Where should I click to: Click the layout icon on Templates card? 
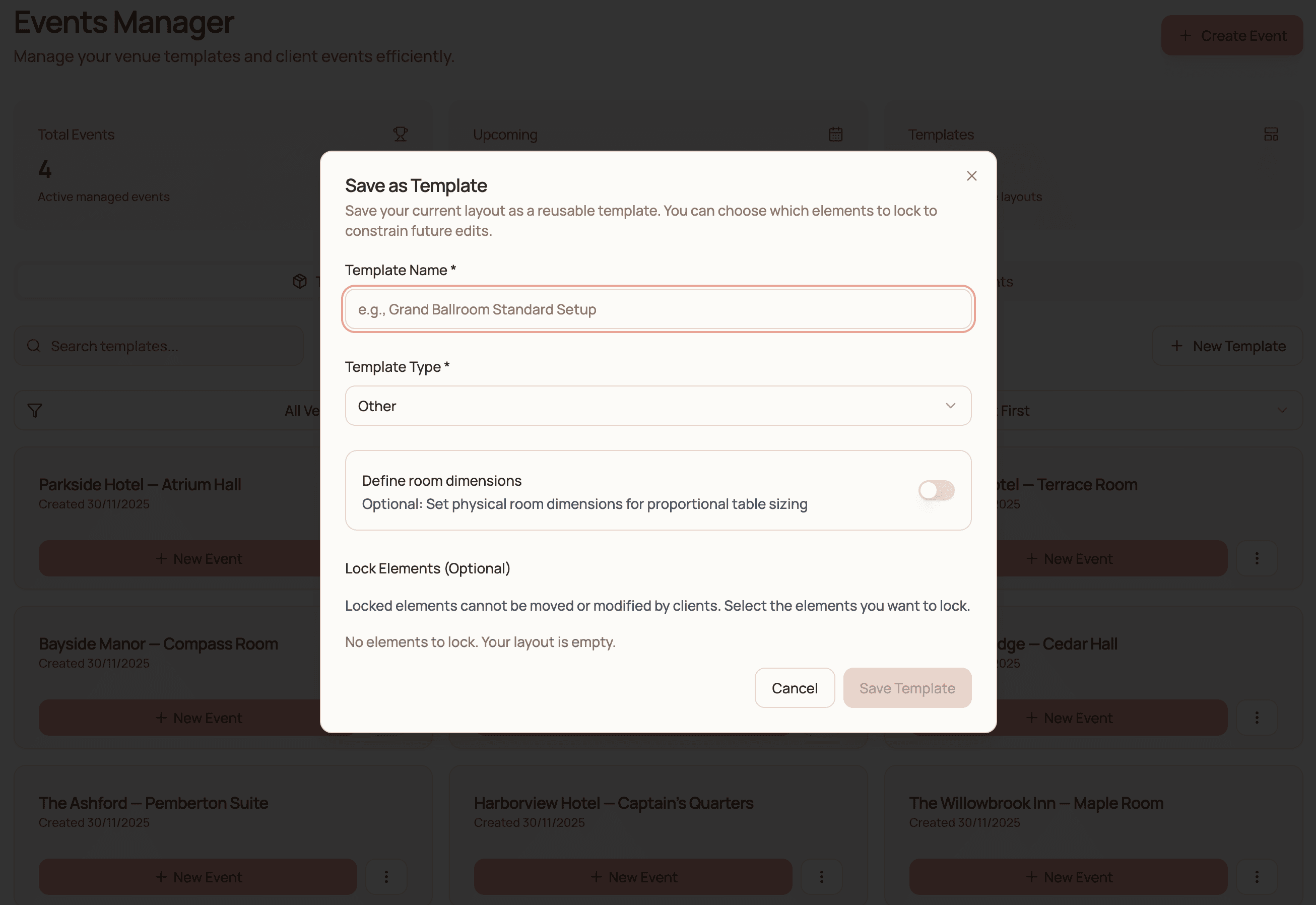(x=1271, y=134)
